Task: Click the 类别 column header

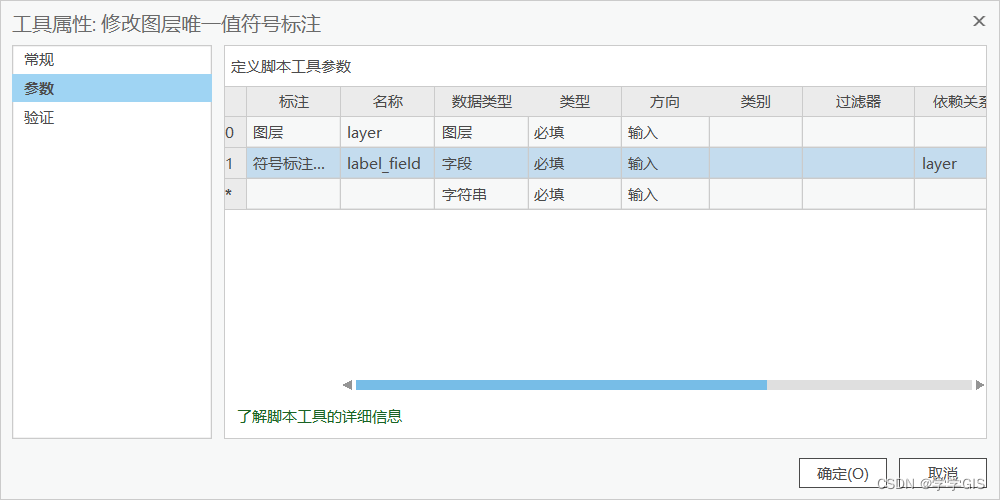Action: 756,102
